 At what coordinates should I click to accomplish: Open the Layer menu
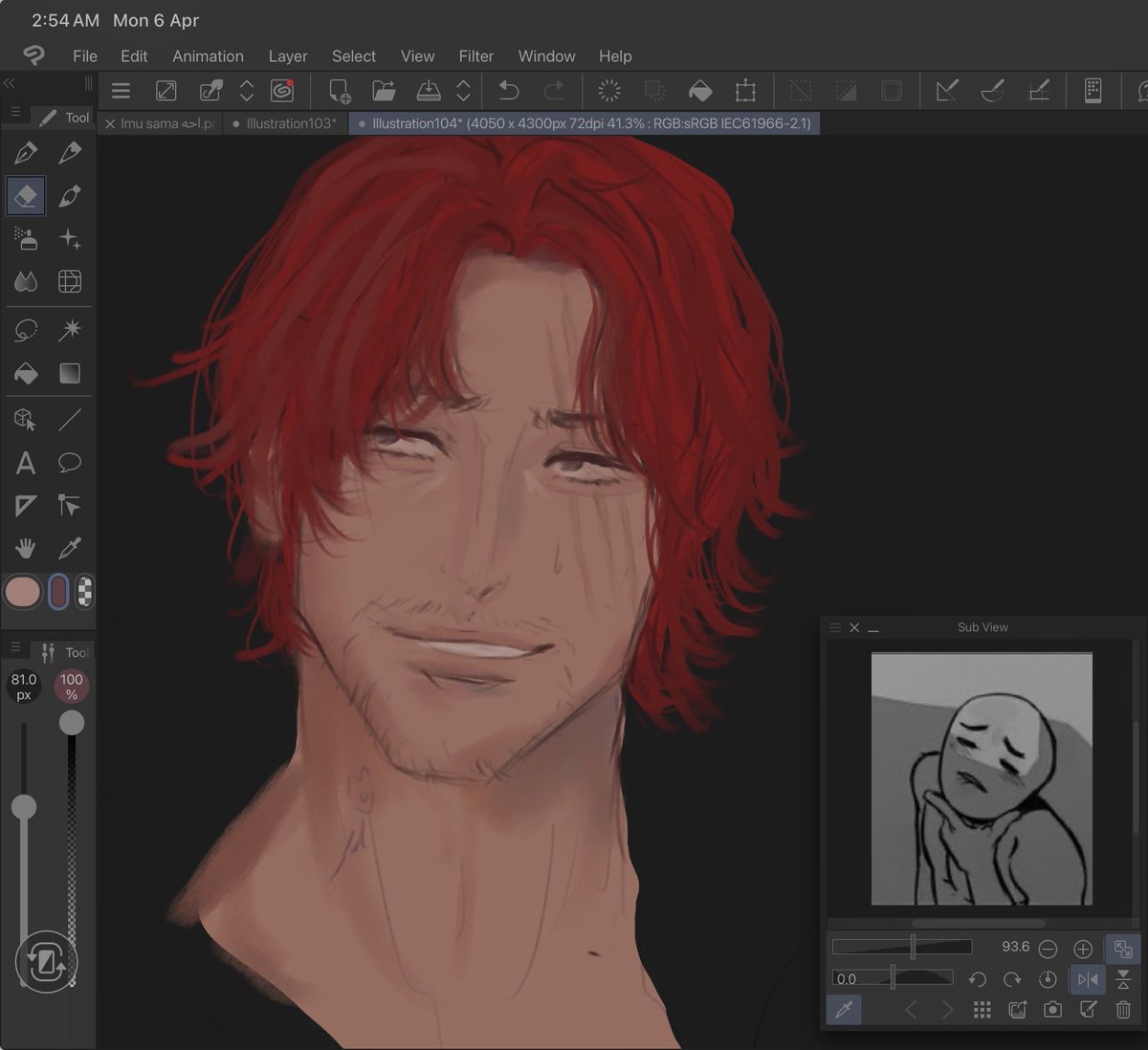[288, 56]
